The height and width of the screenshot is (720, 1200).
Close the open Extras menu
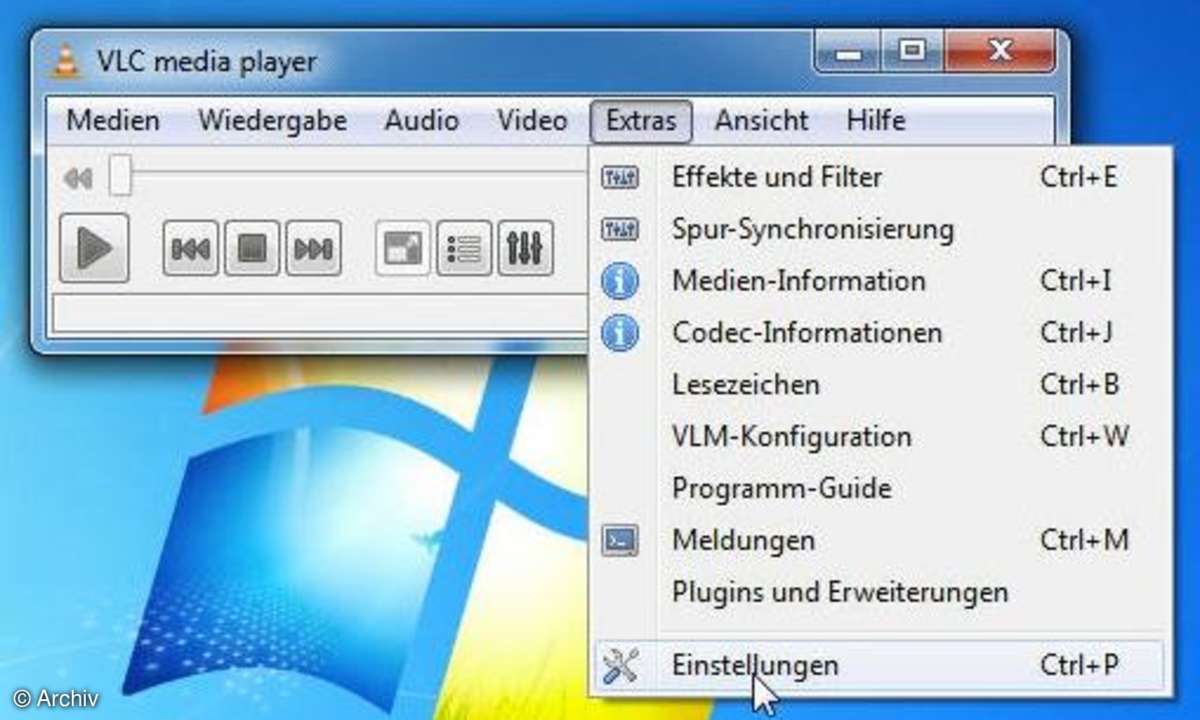(x=641, y=121)
